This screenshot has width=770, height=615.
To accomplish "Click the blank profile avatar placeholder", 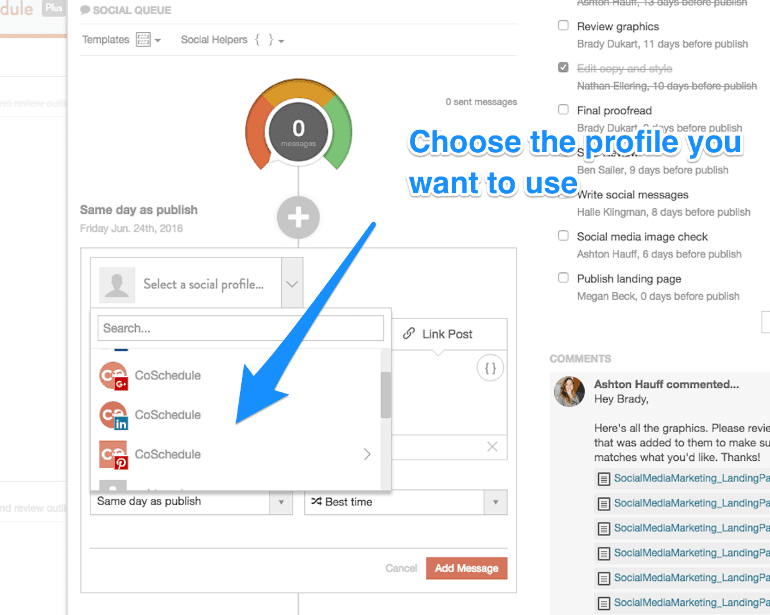I will point(117,284).
